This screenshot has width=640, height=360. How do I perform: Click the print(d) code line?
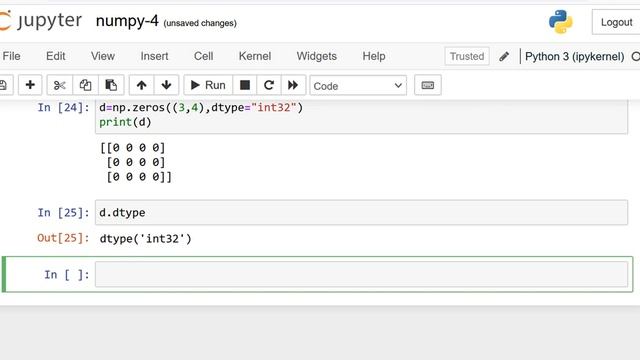coord(125,122)
